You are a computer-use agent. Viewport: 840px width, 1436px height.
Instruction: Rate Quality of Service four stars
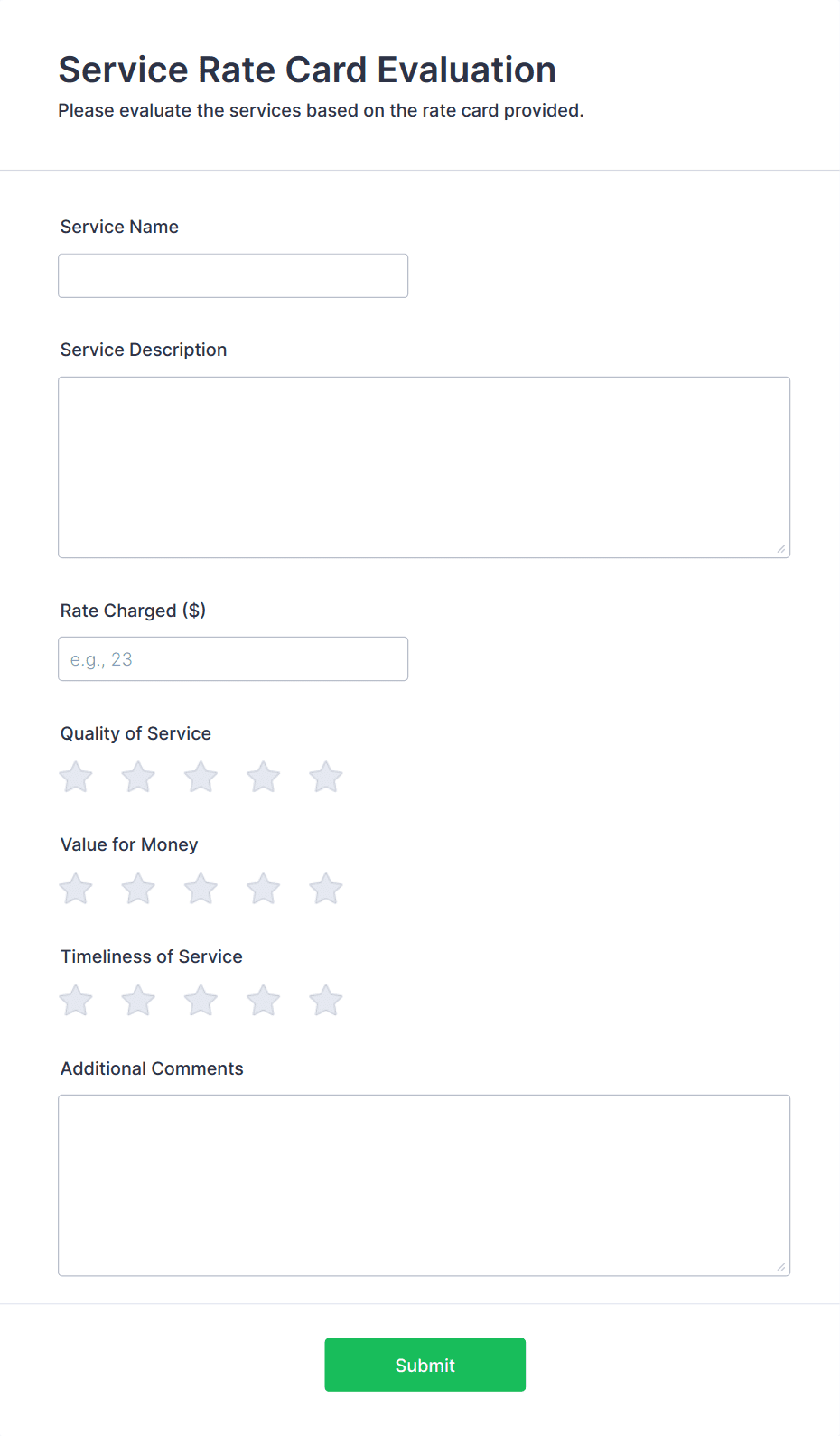pyautogui.click(x=264, y=778)
